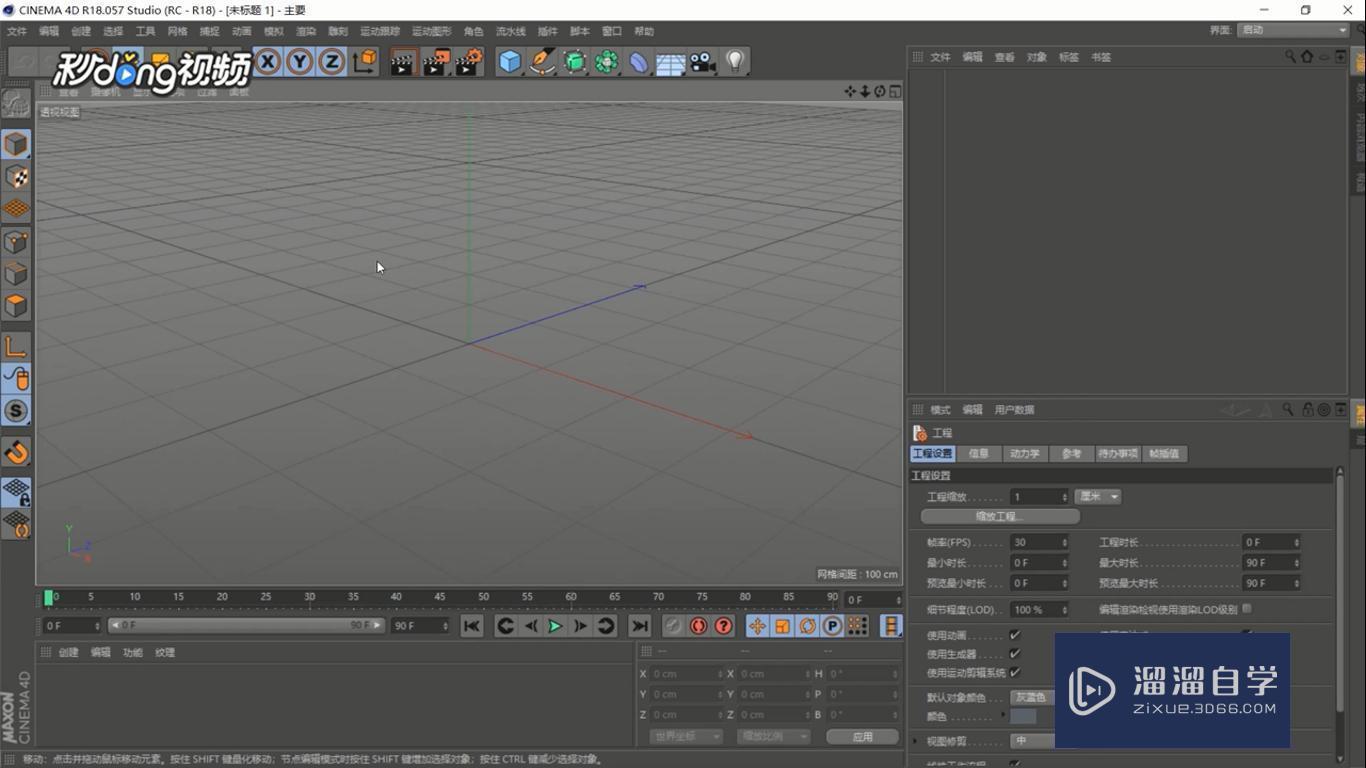This screenshot has height=768, width=1366.
Task: Open the 厘米 unit dropdown
Action: pyautogui.click(x=1098, y=497)
